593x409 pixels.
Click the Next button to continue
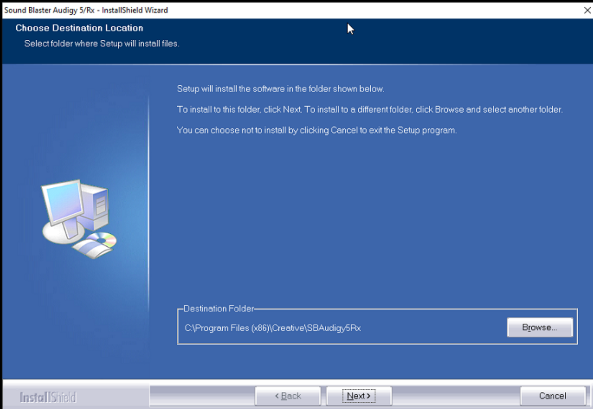(x=359, y=396)
